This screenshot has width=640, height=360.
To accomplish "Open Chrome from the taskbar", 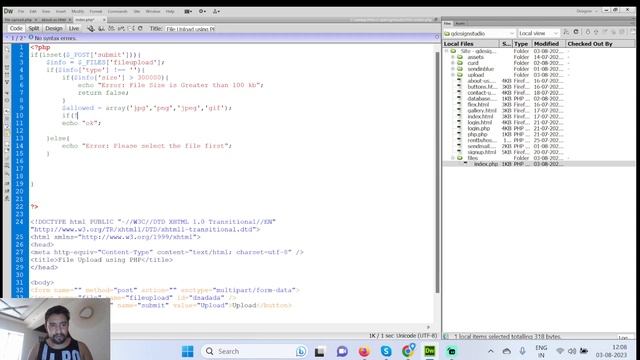I will (x=408, y=351).
